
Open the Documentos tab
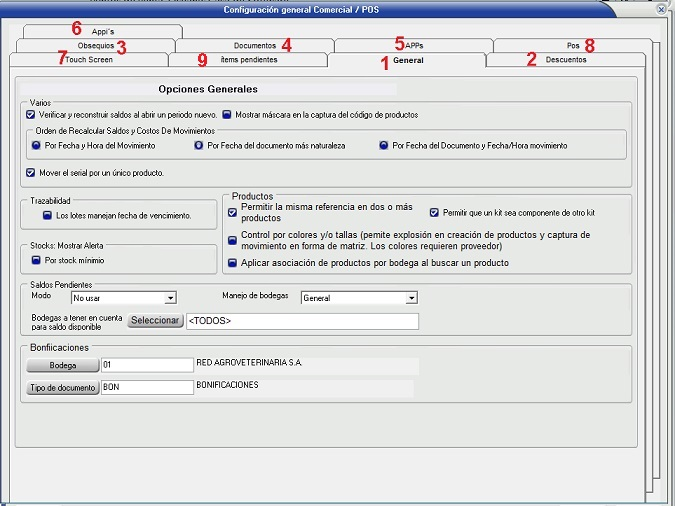pyautogui.click(x=254, y=46)
